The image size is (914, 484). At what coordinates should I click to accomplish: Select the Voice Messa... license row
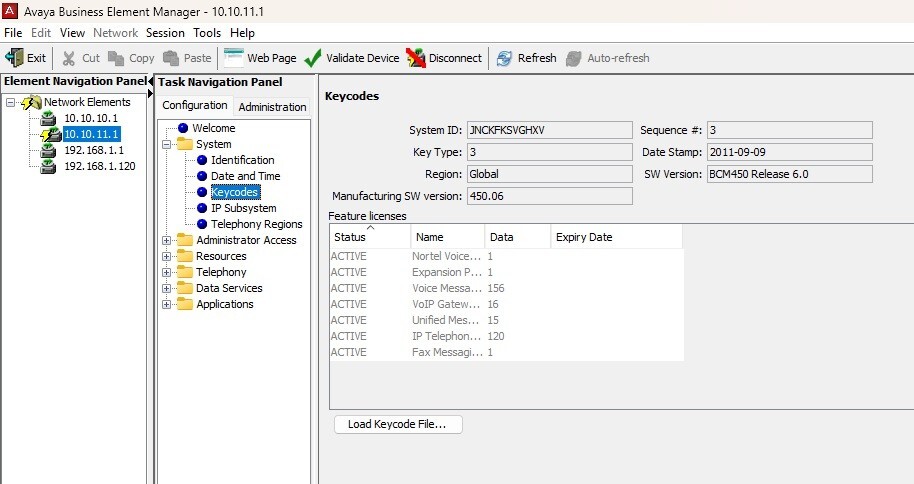pyautogui.click(x=507, y=288)
